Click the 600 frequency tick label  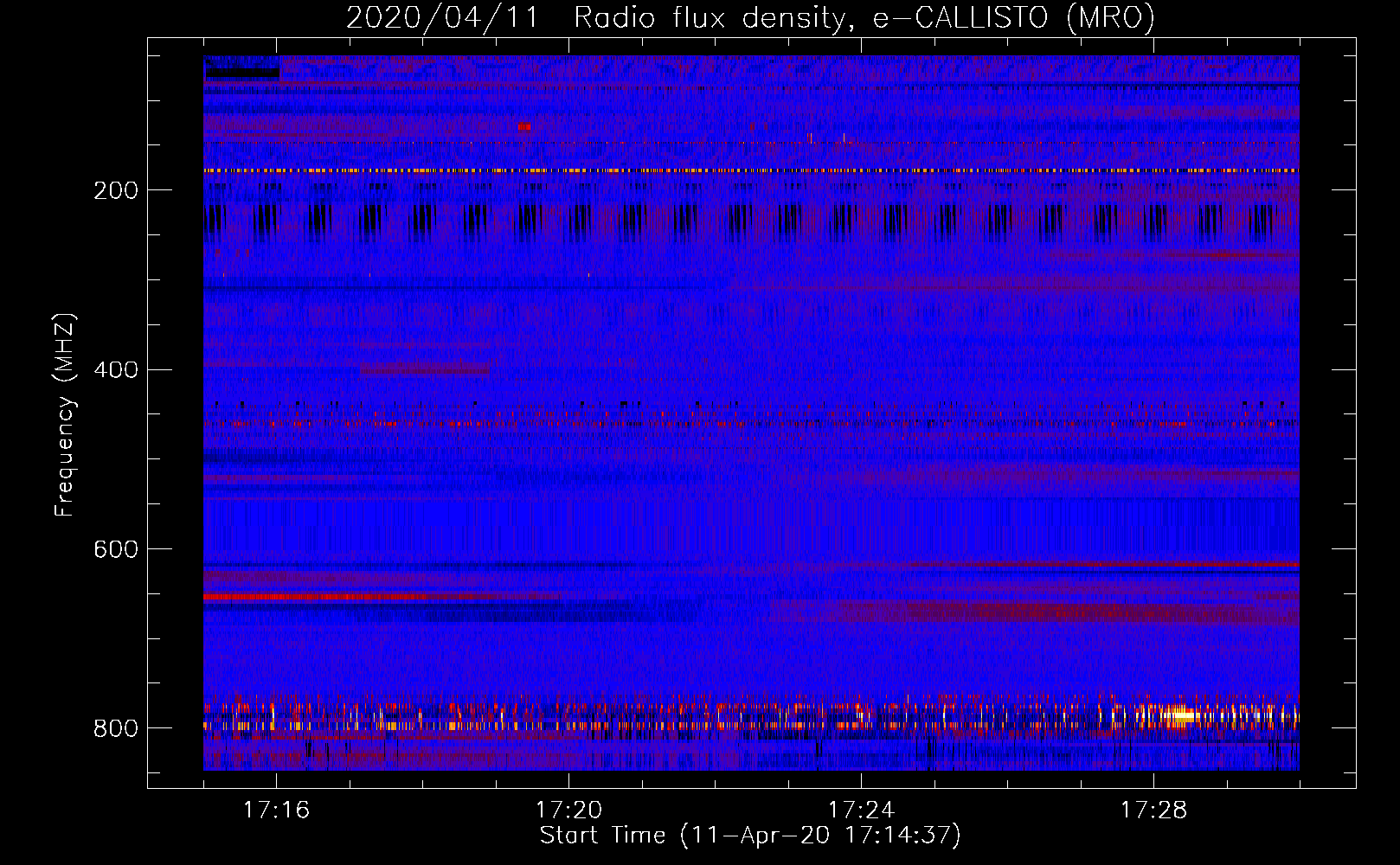(x=116, y=549)
